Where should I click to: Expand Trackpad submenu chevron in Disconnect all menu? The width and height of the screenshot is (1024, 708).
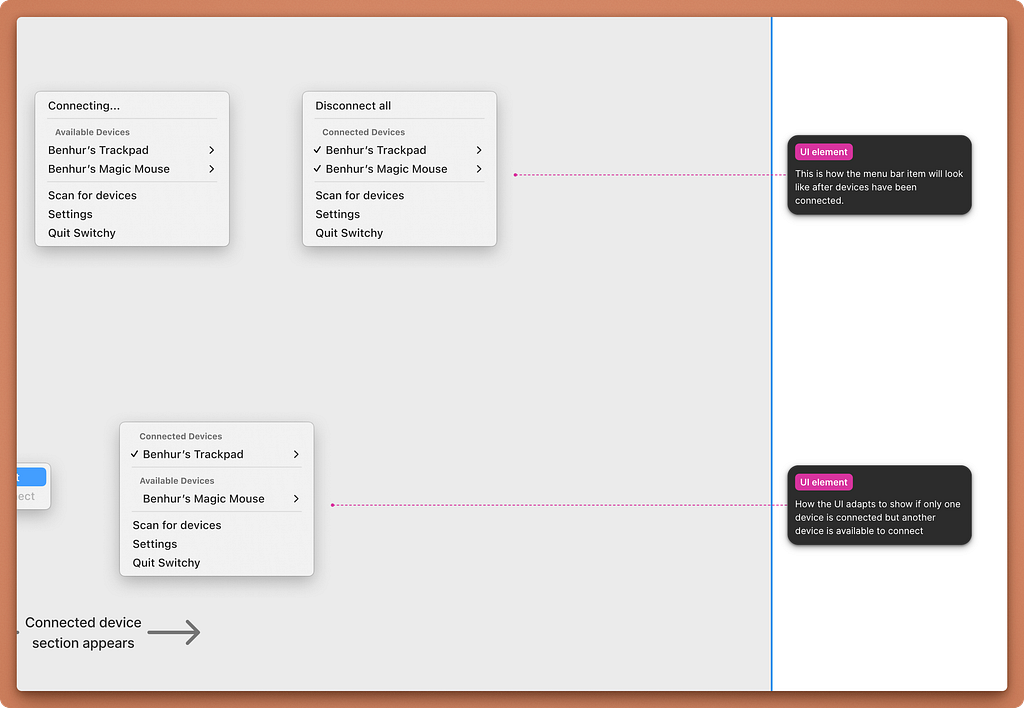(479, 150)
